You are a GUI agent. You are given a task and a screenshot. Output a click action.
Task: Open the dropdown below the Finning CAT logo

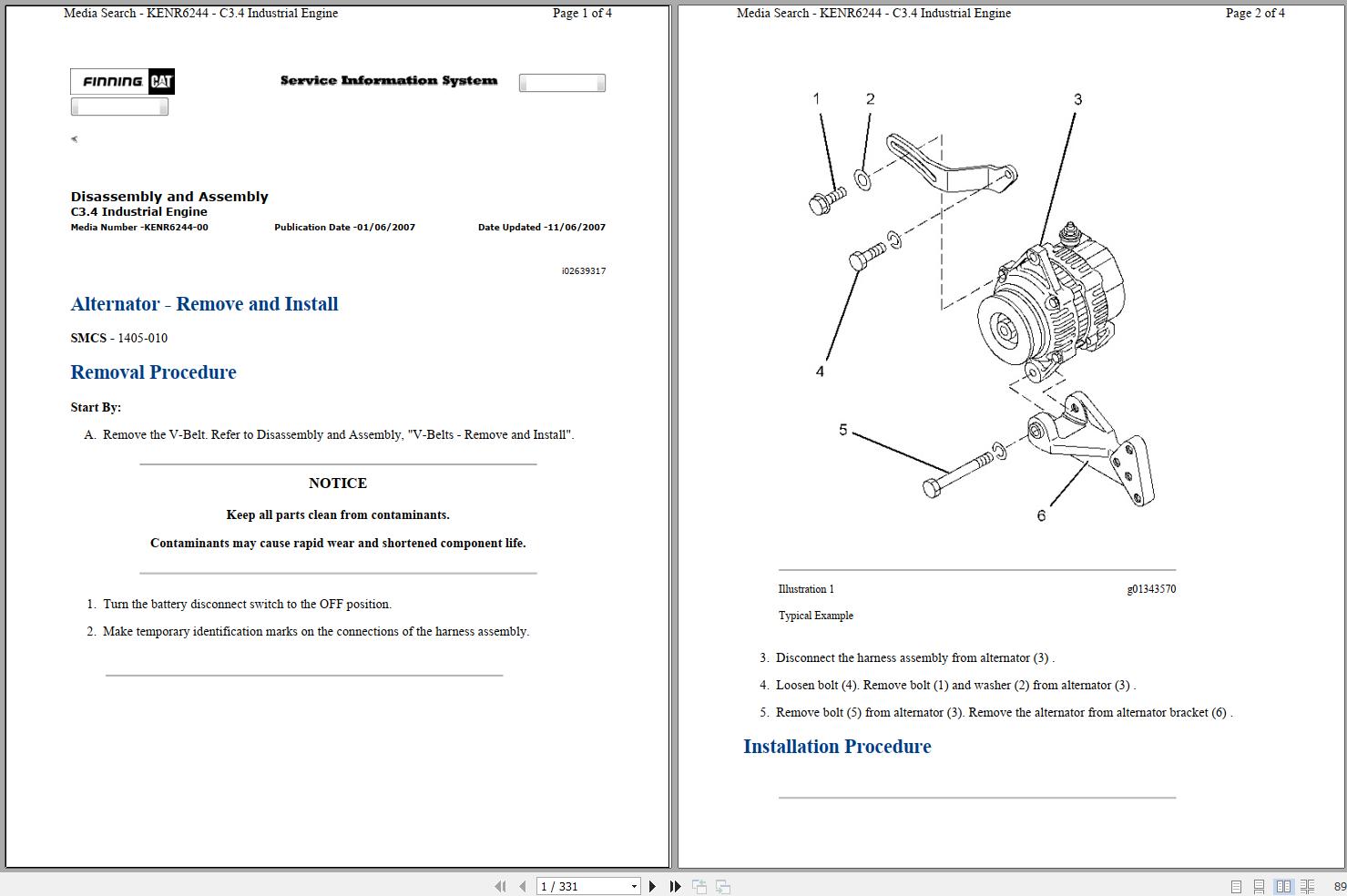click(119, 106)
